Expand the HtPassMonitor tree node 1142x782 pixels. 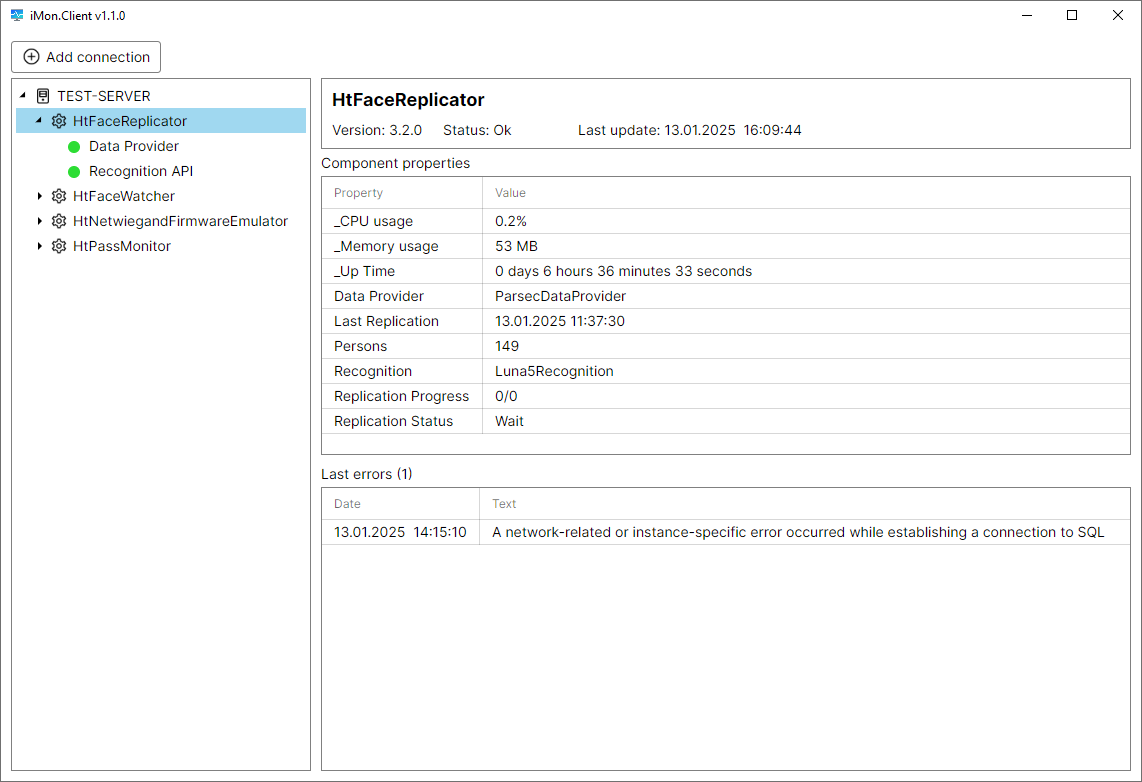[40, 246]
